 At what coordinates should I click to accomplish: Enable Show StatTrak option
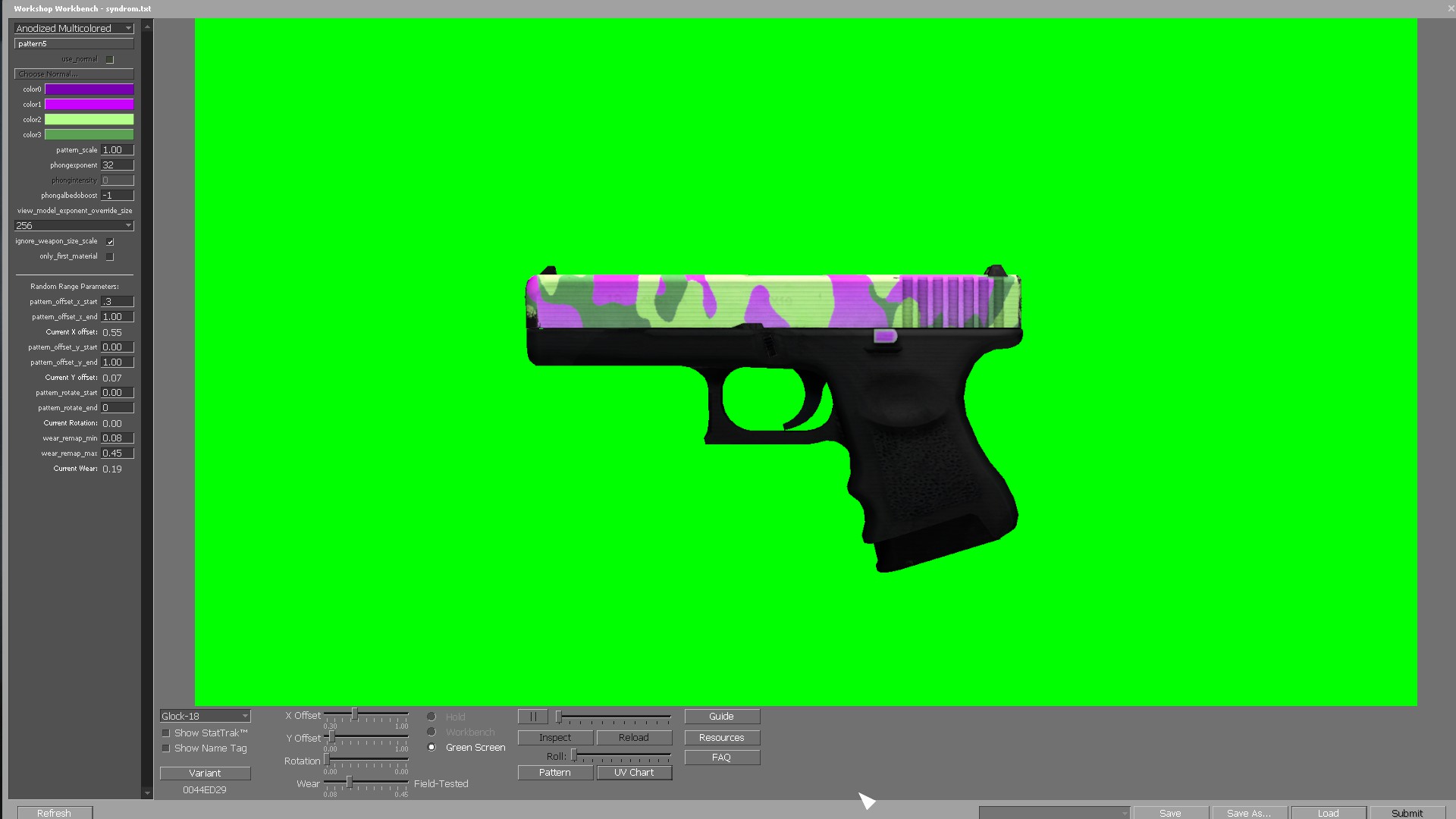165,733
